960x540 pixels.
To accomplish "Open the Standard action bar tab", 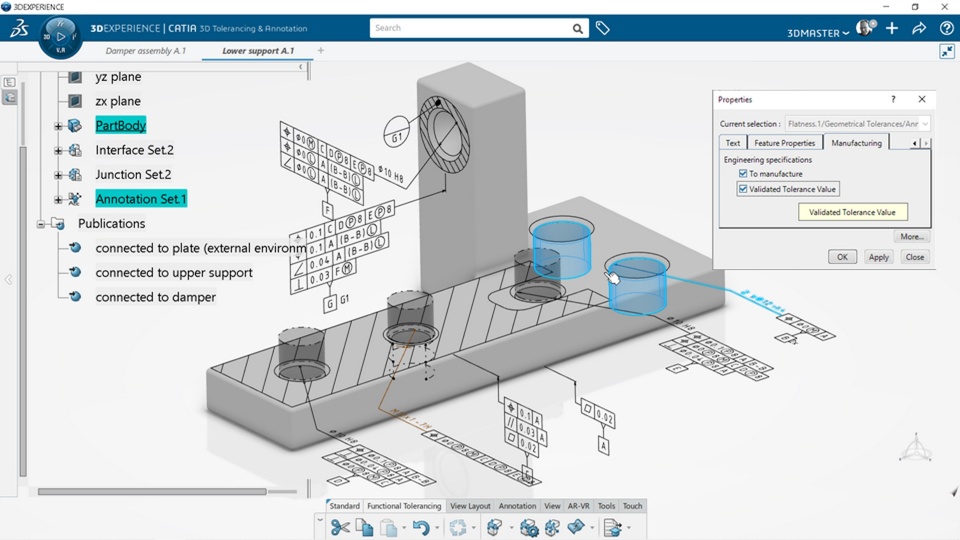I will (345, 506).
